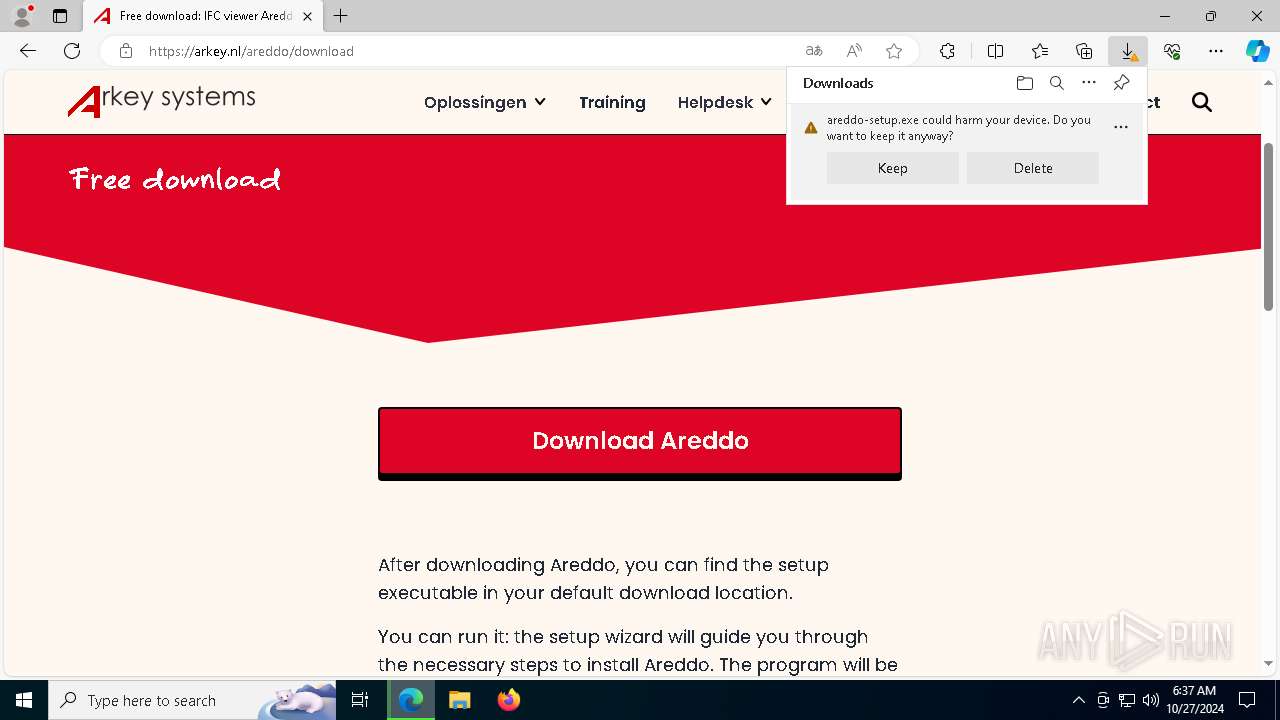Add page to favorites star icon

(x=894, y=51)
